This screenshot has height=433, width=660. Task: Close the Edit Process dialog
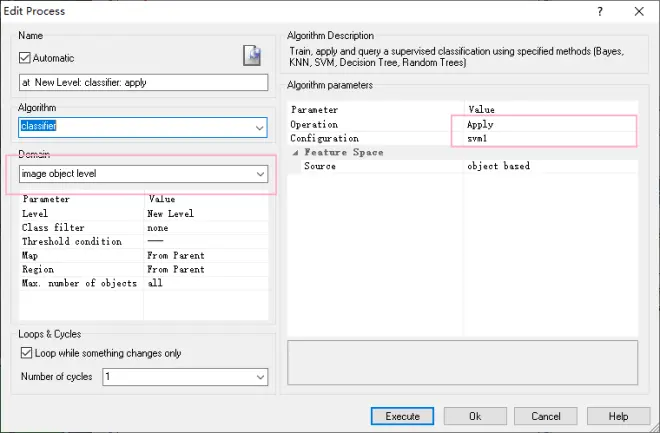click(639, 11)
